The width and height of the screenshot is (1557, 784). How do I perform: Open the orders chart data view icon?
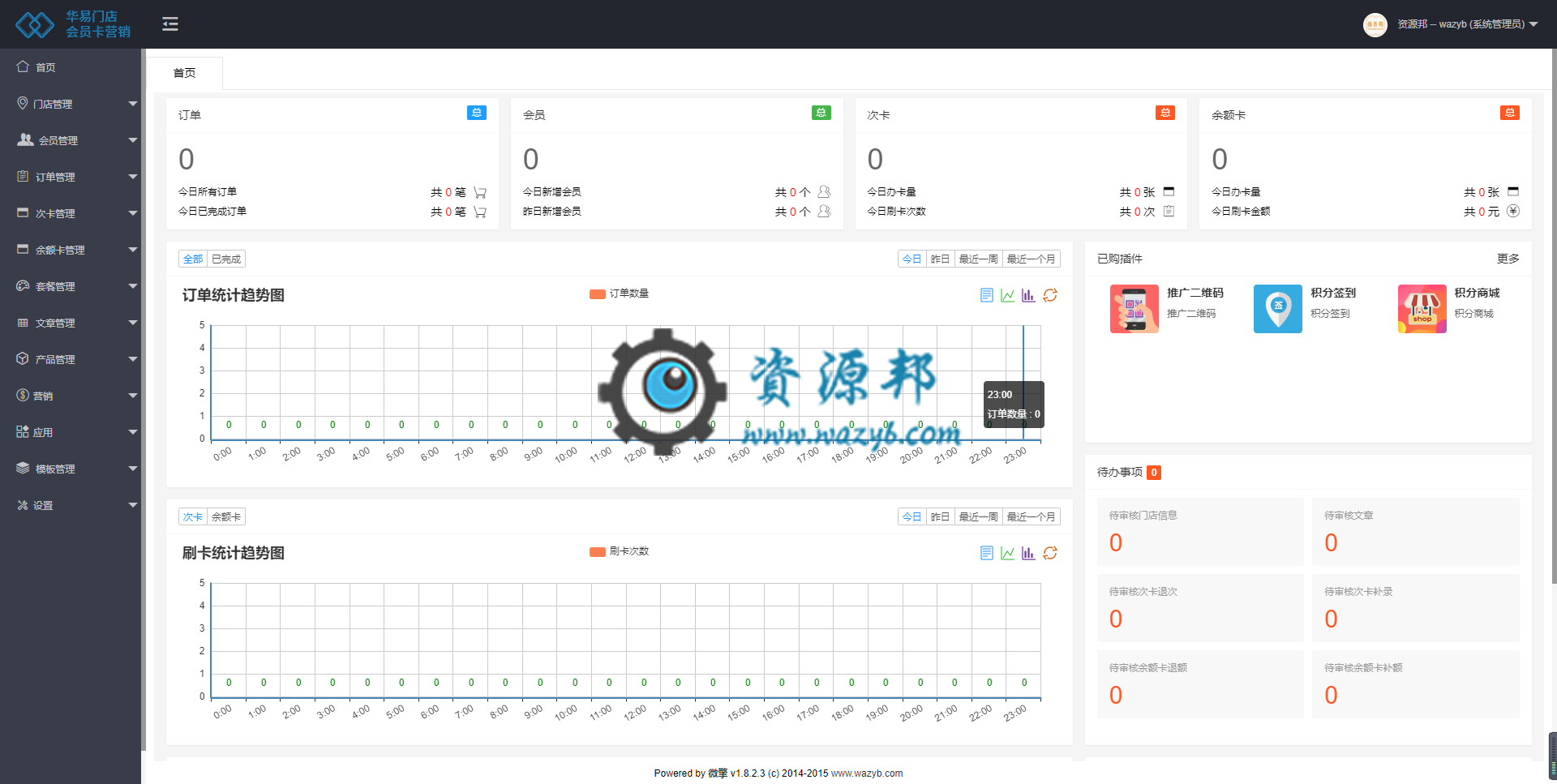click(x=986, y=295)
